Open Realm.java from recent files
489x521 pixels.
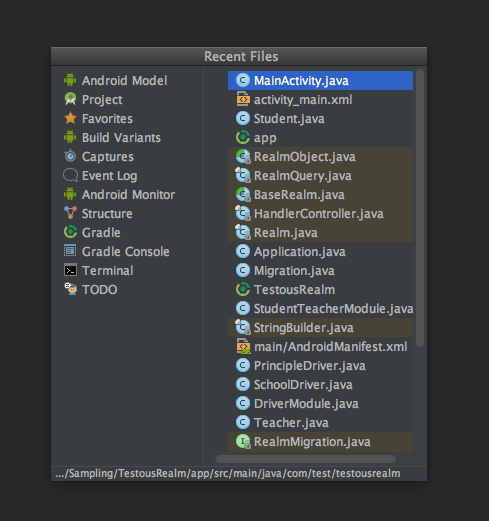[320, 232]
